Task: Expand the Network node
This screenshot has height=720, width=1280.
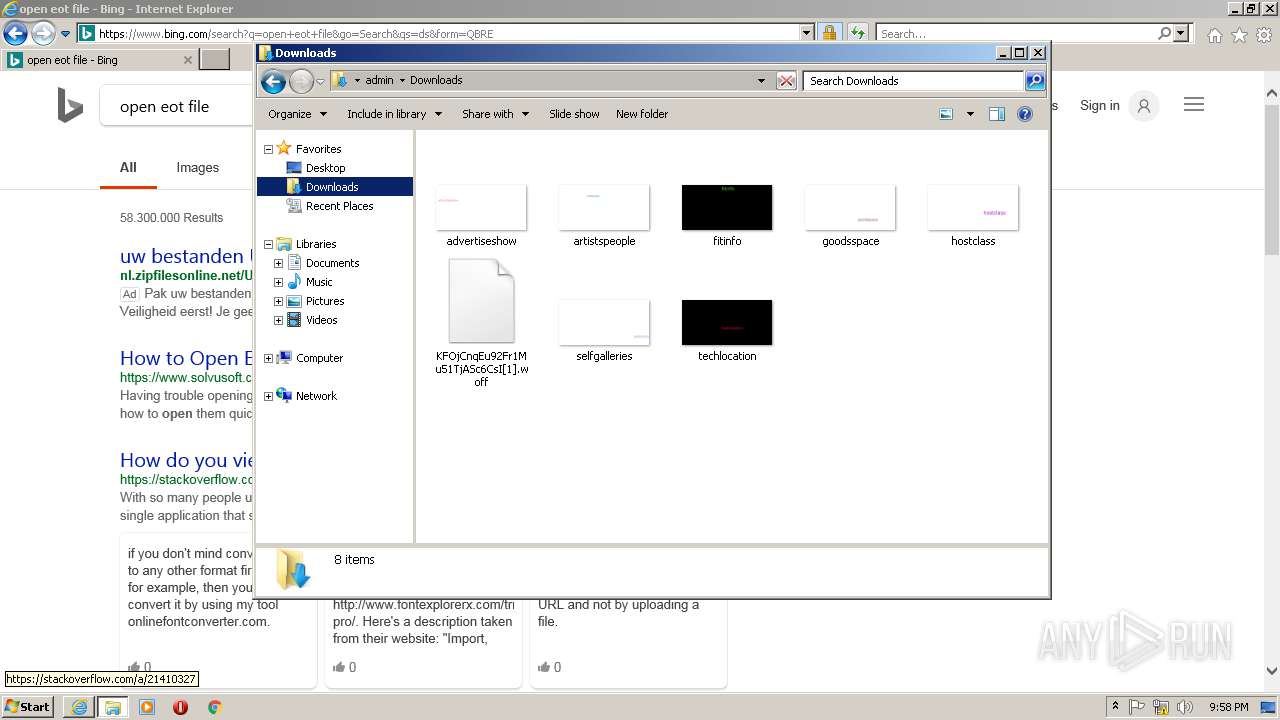Action: [x=268, y=396]
